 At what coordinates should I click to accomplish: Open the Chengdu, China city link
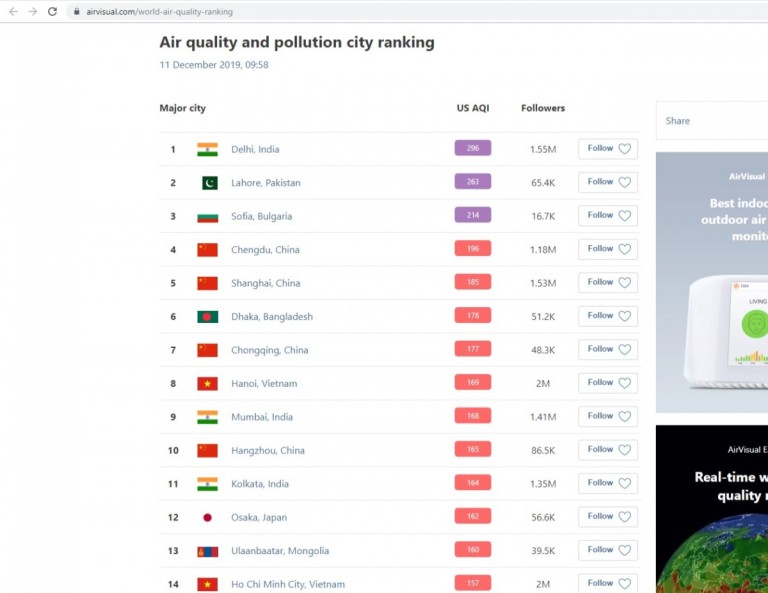265,250
